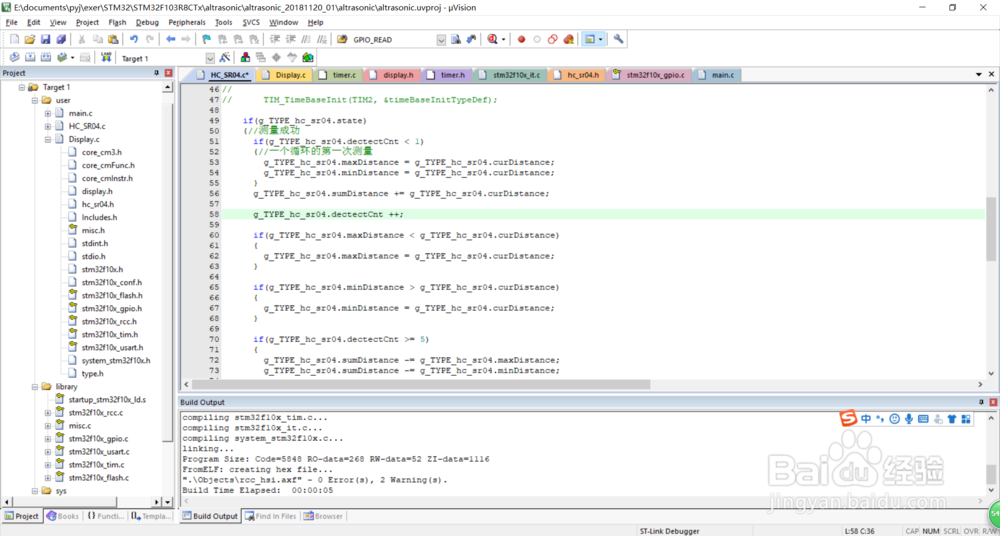
Task: Pin the Project panel
Action: pyautogui.click(x=157, y=73)
